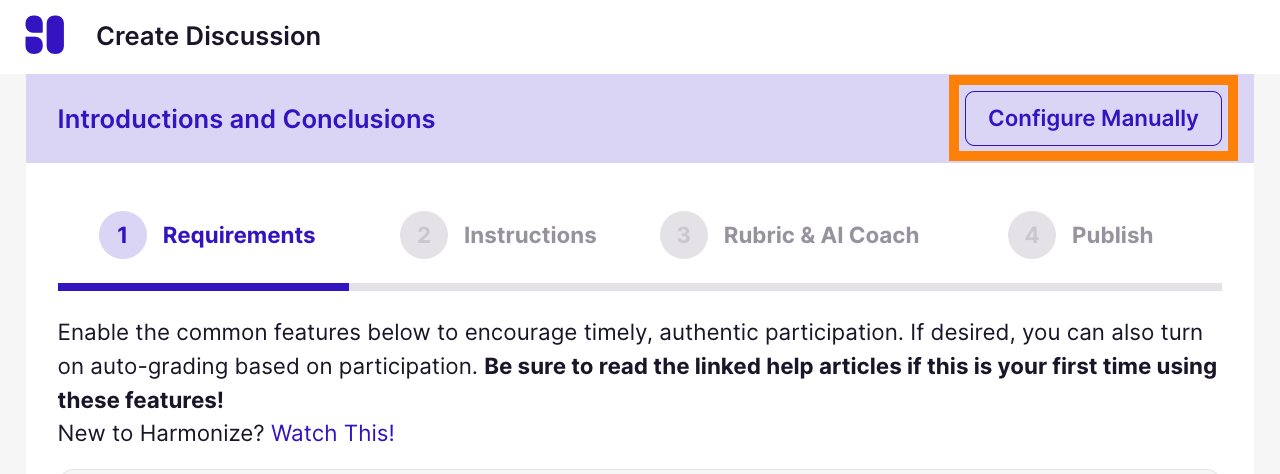The width and height of the screenshot is (1280, 474).
Task: Click the unfilled gray part of the progress bar
Action: pyautogui.click(x=785, y=287)
